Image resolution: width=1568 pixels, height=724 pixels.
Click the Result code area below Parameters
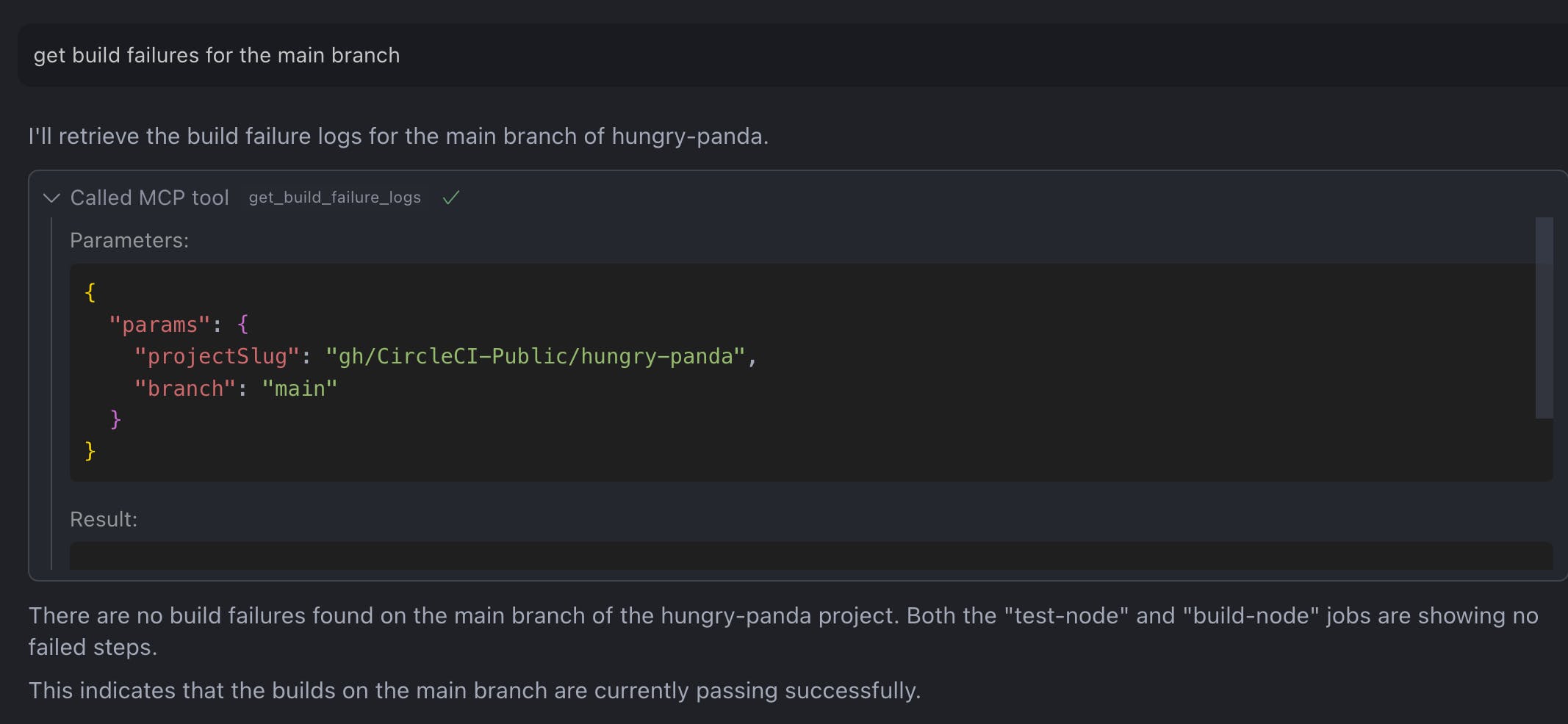click(808, 558)
